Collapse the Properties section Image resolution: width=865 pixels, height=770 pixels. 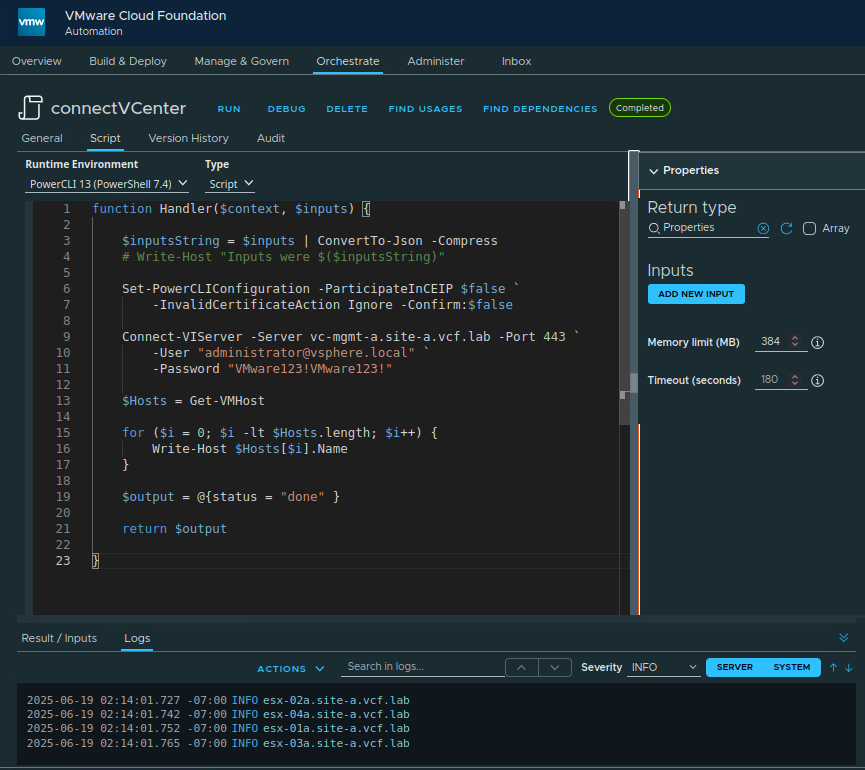pos(654,171)
